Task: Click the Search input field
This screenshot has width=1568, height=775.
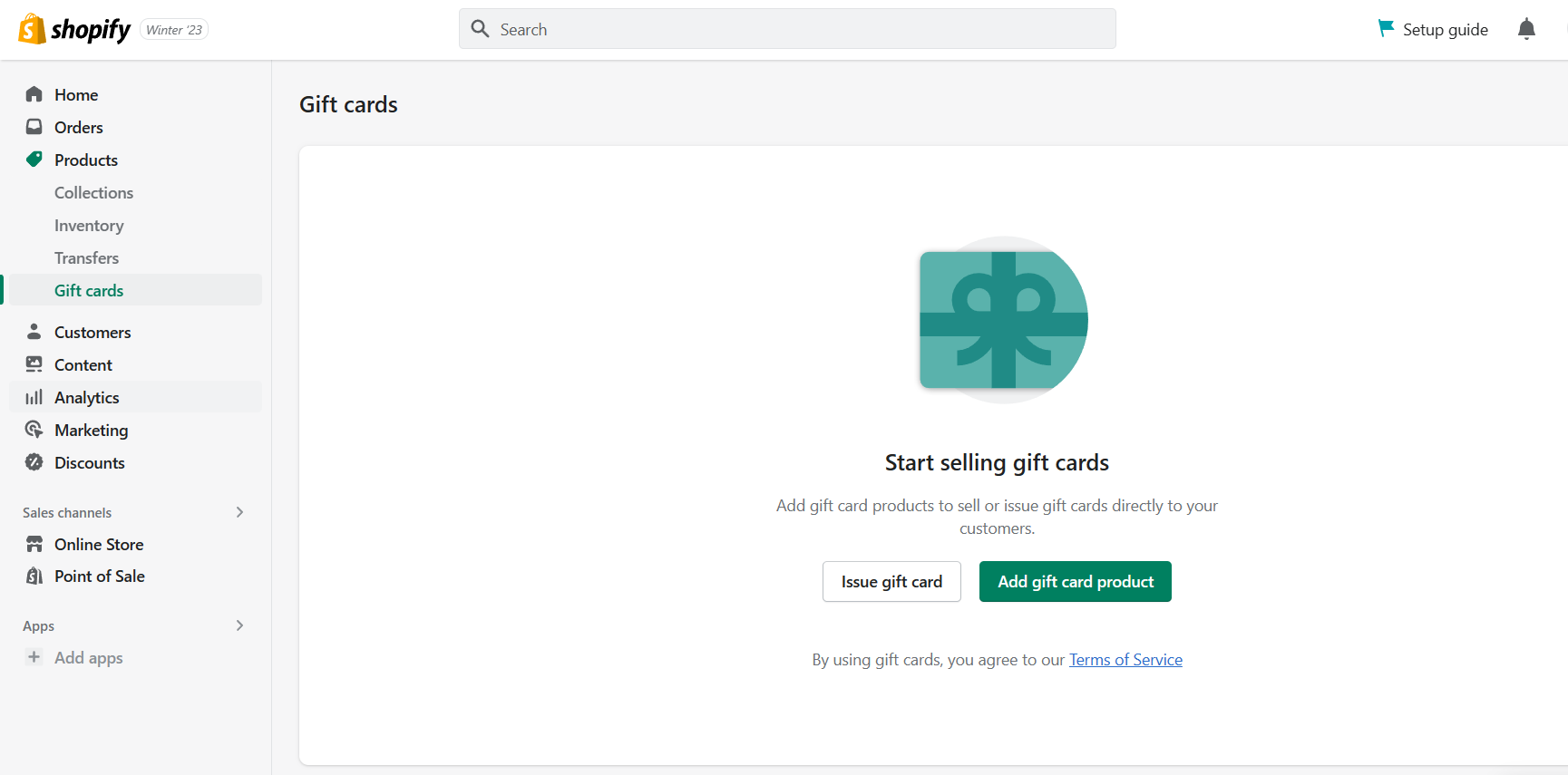Action: click(x=787, y=29)
